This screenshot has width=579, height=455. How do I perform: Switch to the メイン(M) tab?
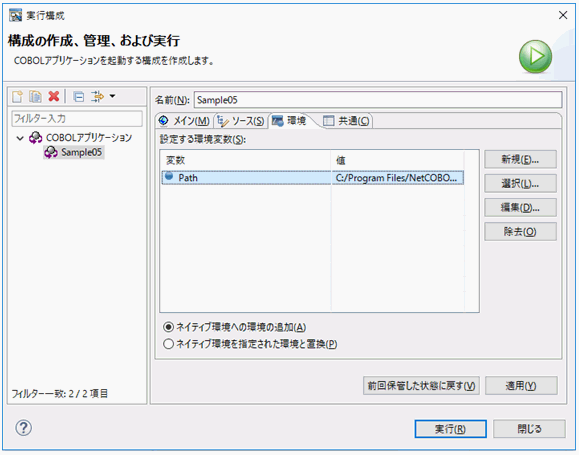184,121
